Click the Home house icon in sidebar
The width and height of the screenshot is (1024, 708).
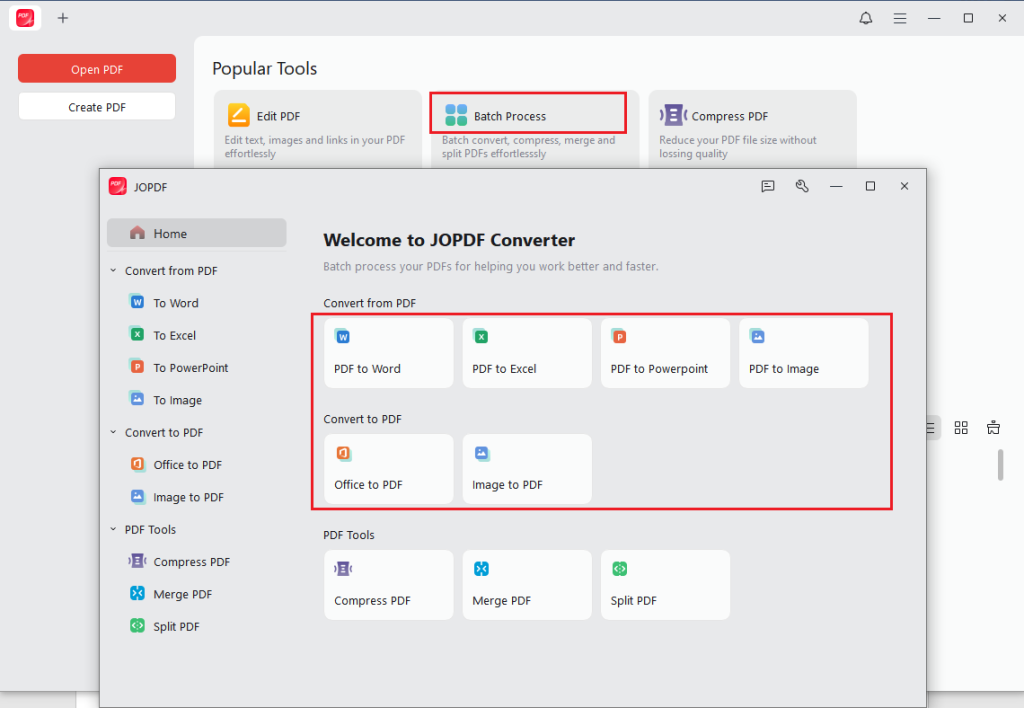tap(137, 233)
